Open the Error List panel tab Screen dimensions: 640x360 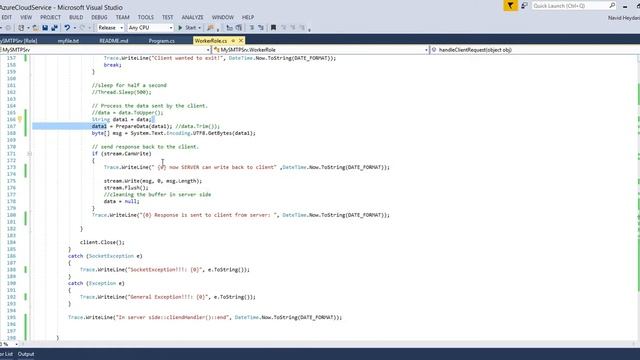coord(6,354)
